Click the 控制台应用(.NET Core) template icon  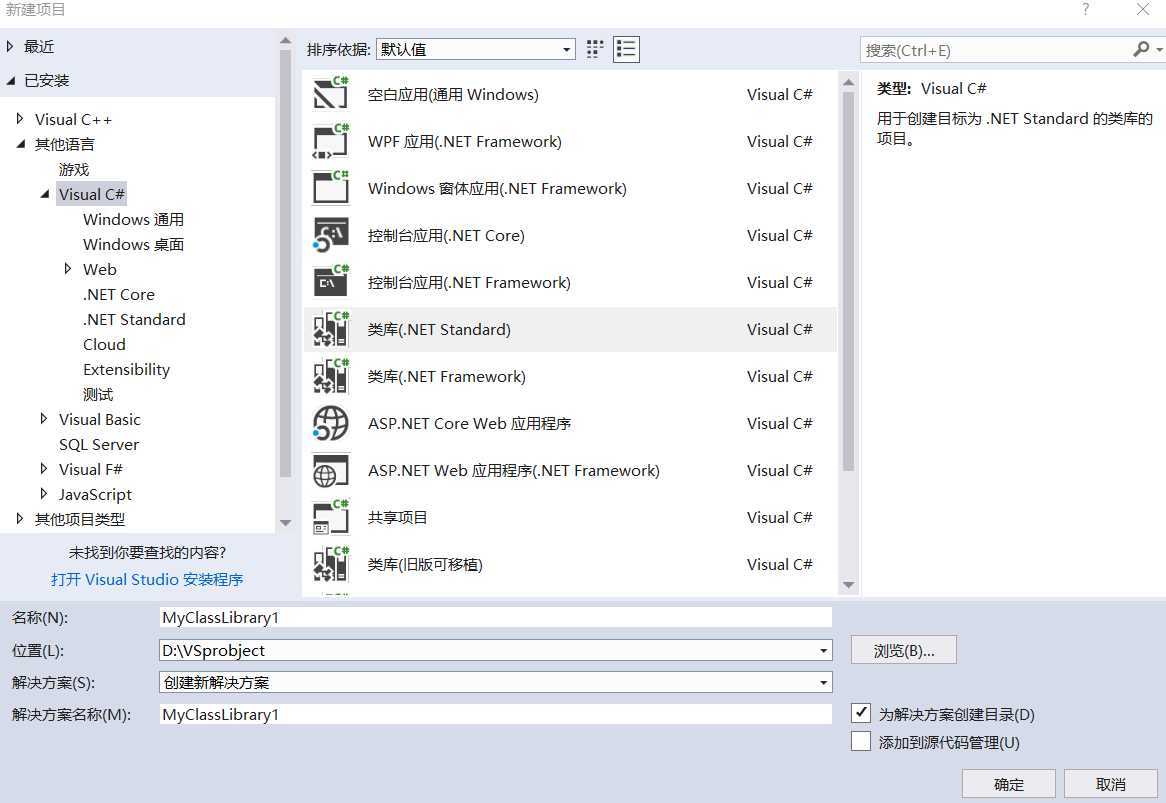331,235
